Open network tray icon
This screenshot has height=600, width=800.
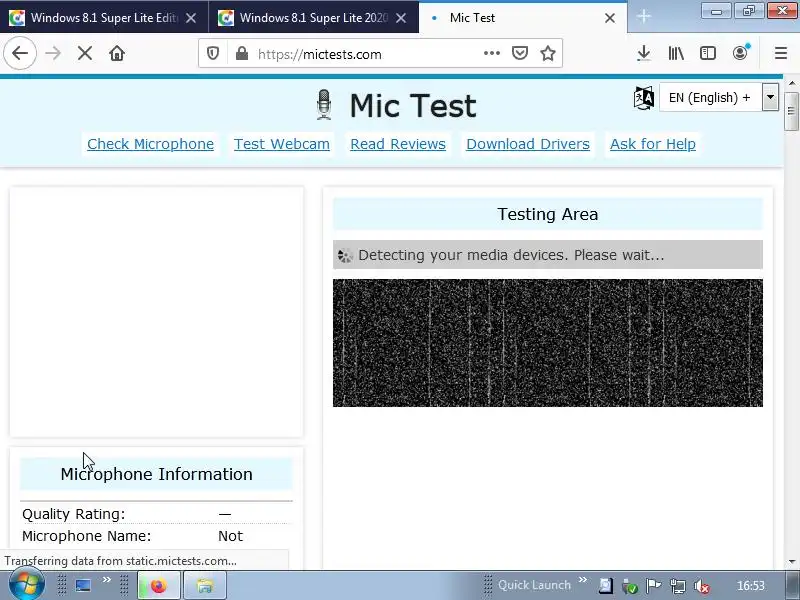click(x=678, y=586)
